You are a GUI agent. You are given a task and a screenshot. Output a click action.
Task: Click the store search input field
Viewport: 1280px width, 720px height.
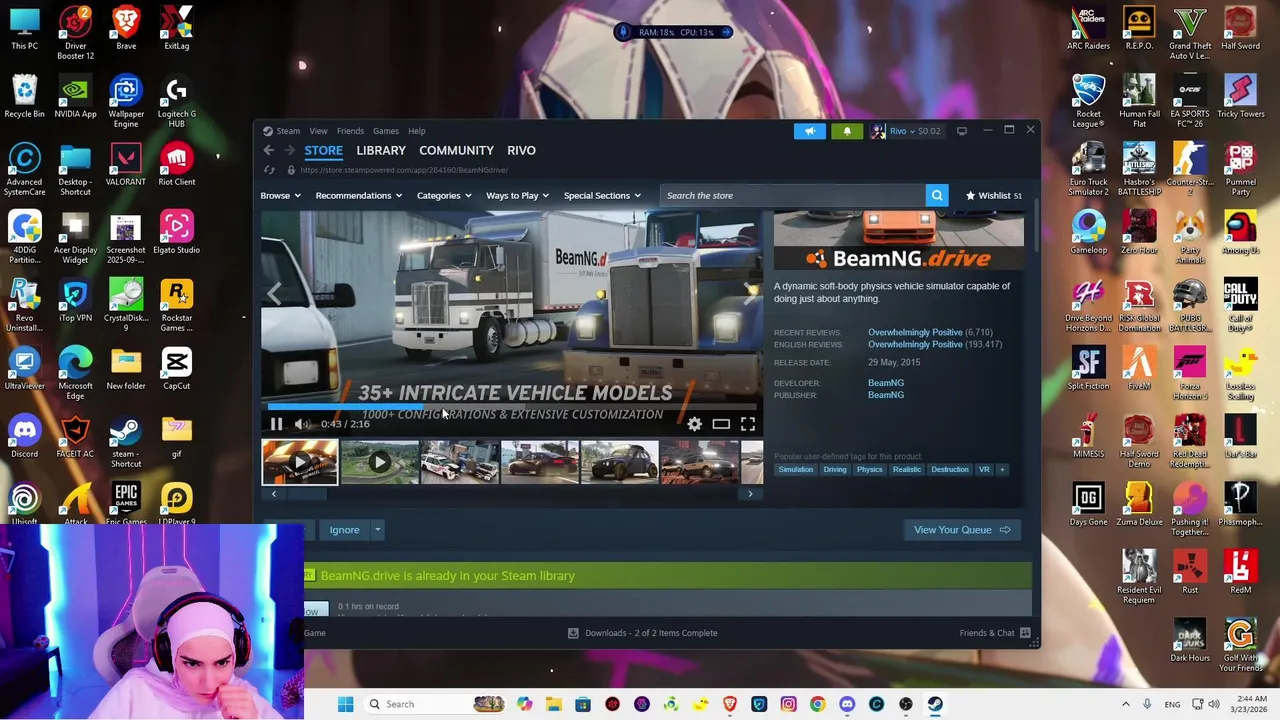coord(793,196)
